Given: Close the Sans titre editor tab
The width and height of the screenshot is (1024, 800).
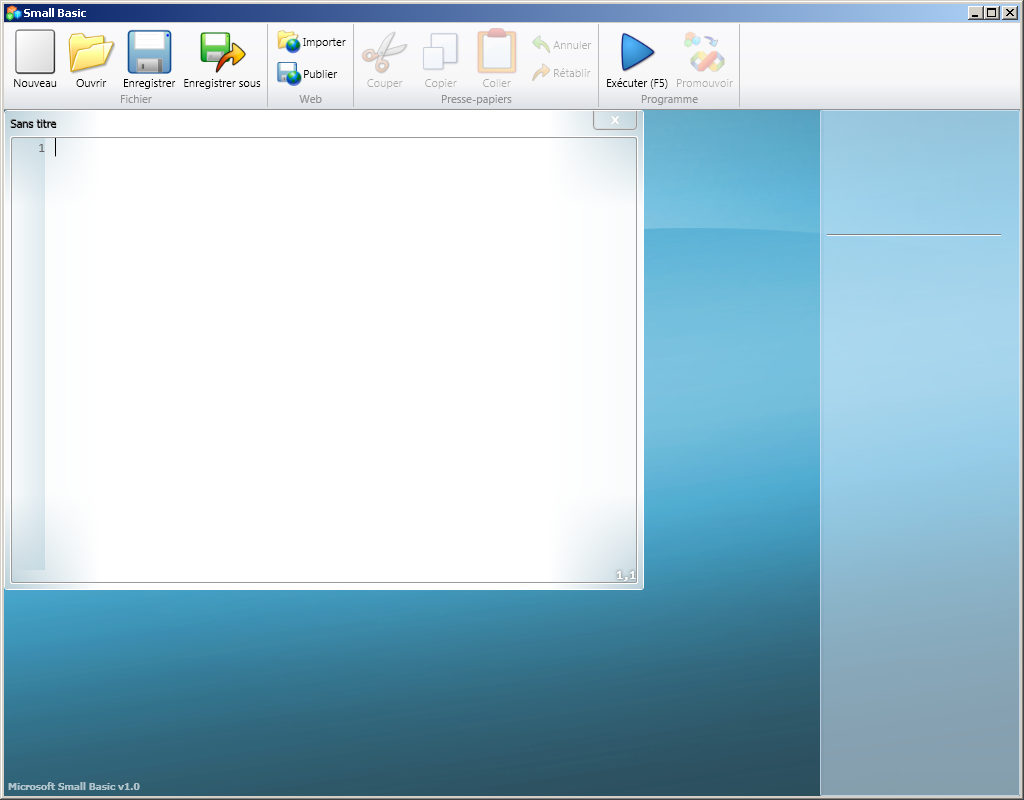Looking at the screenshot, I should (x=615, y=120).
